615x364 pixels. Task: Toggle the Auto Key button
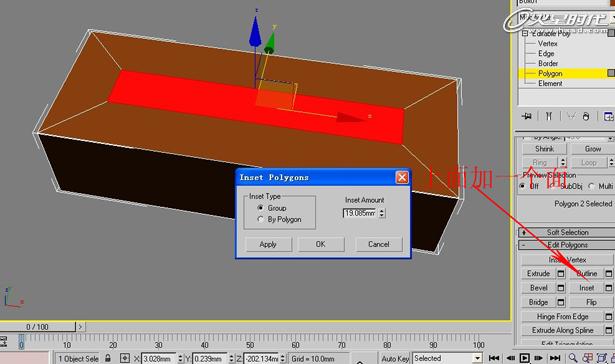395,359
